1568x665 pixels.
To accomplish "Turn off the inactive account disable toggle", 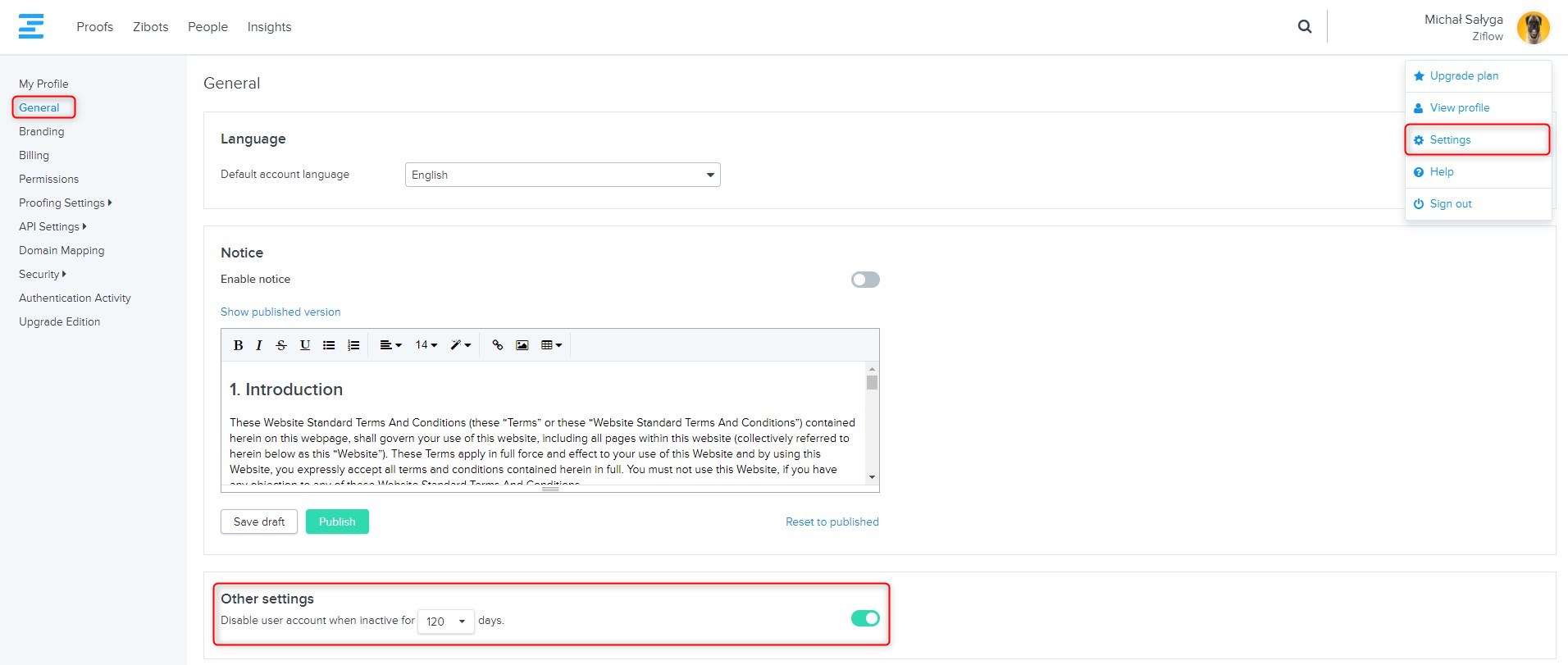I will click(864, 618).
